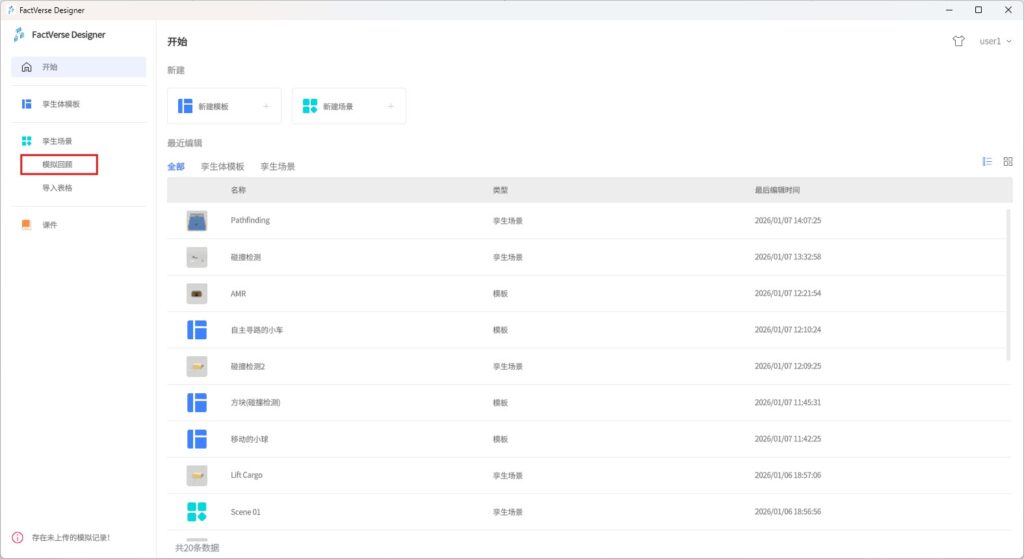Click the warning icon for unuploaded records
Image resolution: width=1024 pixels, height=559 pixels.
(17, 538)
